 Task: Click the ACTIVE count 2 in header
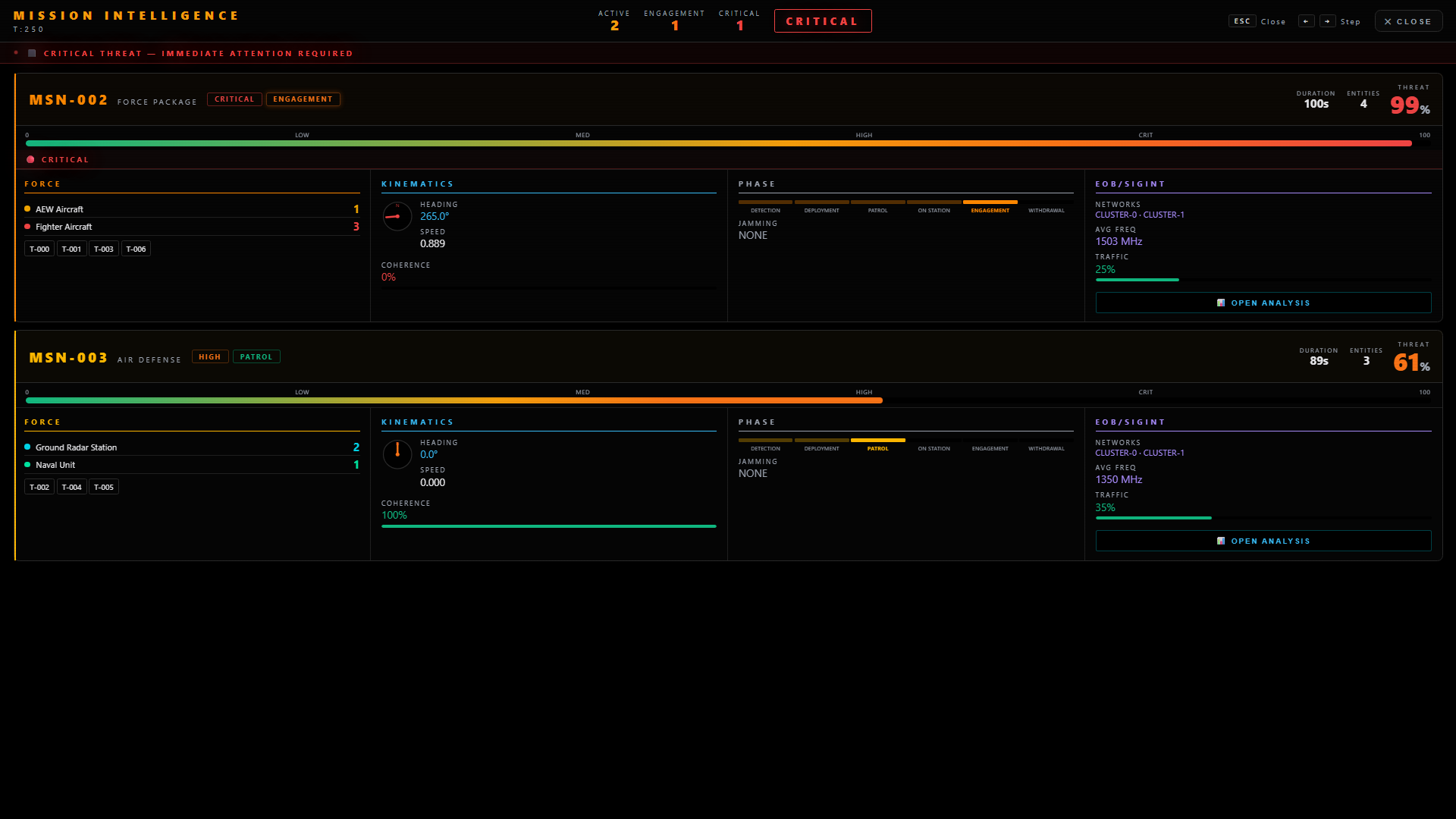tap(614, 26)
